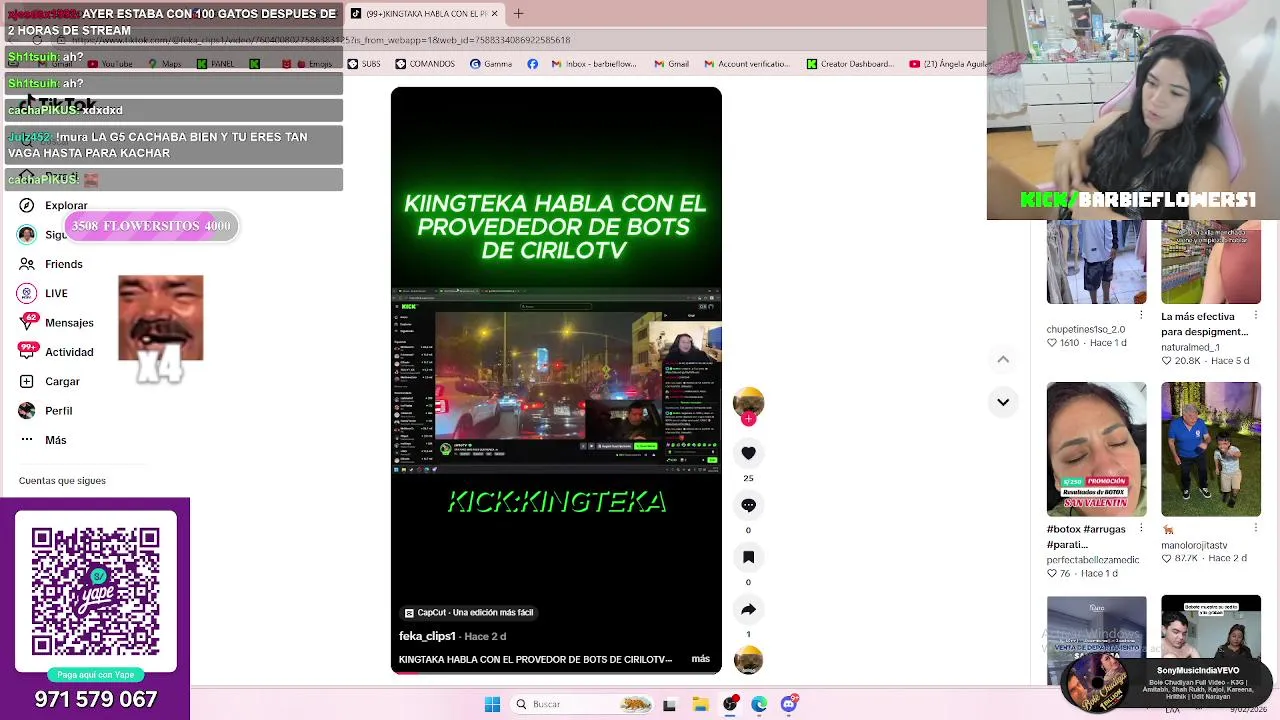Open Microsoft Edge from the taskbar

[759, 704]
